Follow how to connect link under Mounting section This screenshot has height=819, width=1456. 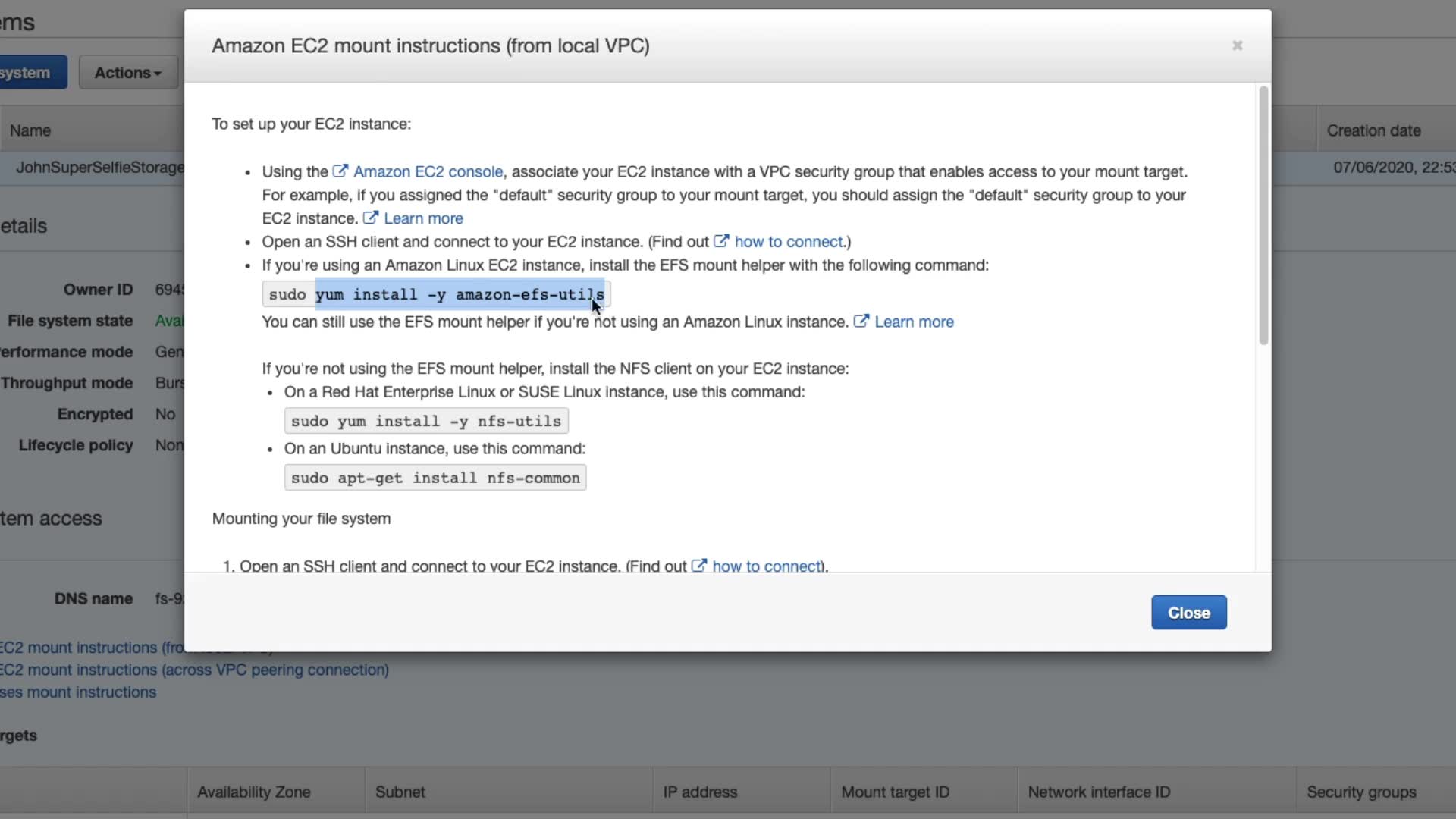coord(767,566)
